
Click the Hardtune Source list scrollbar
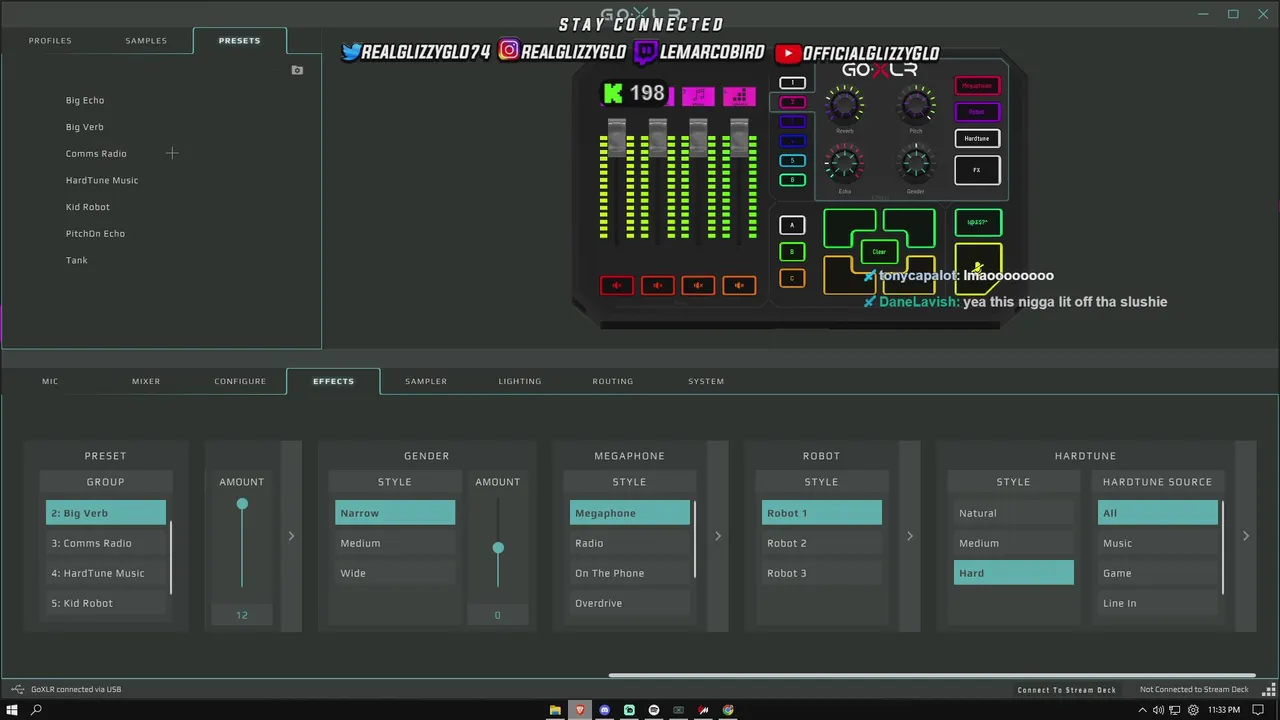[x=1223, y=547]
